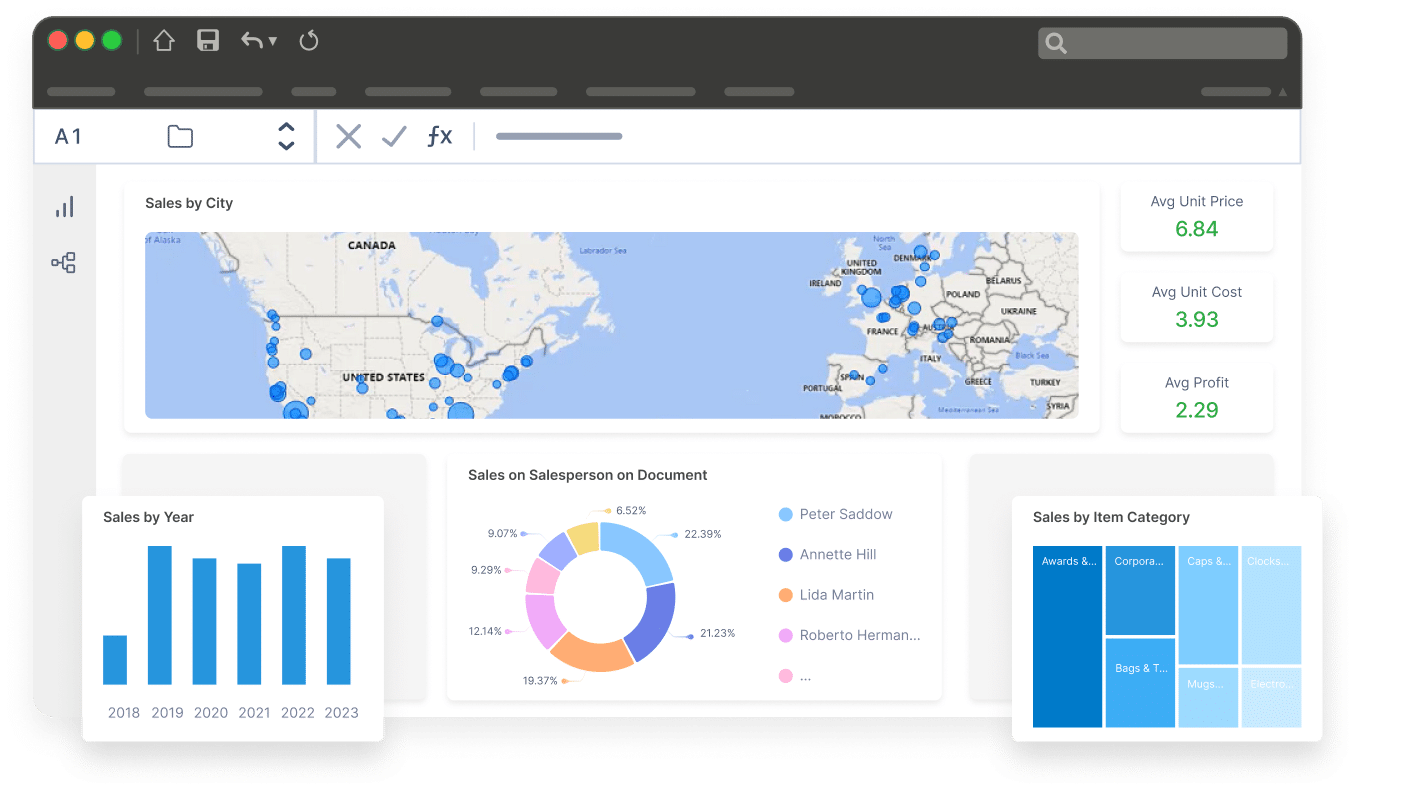Click the magnifying glass search icon
The image size is (1427, 790).
(x=1056, y=43)
